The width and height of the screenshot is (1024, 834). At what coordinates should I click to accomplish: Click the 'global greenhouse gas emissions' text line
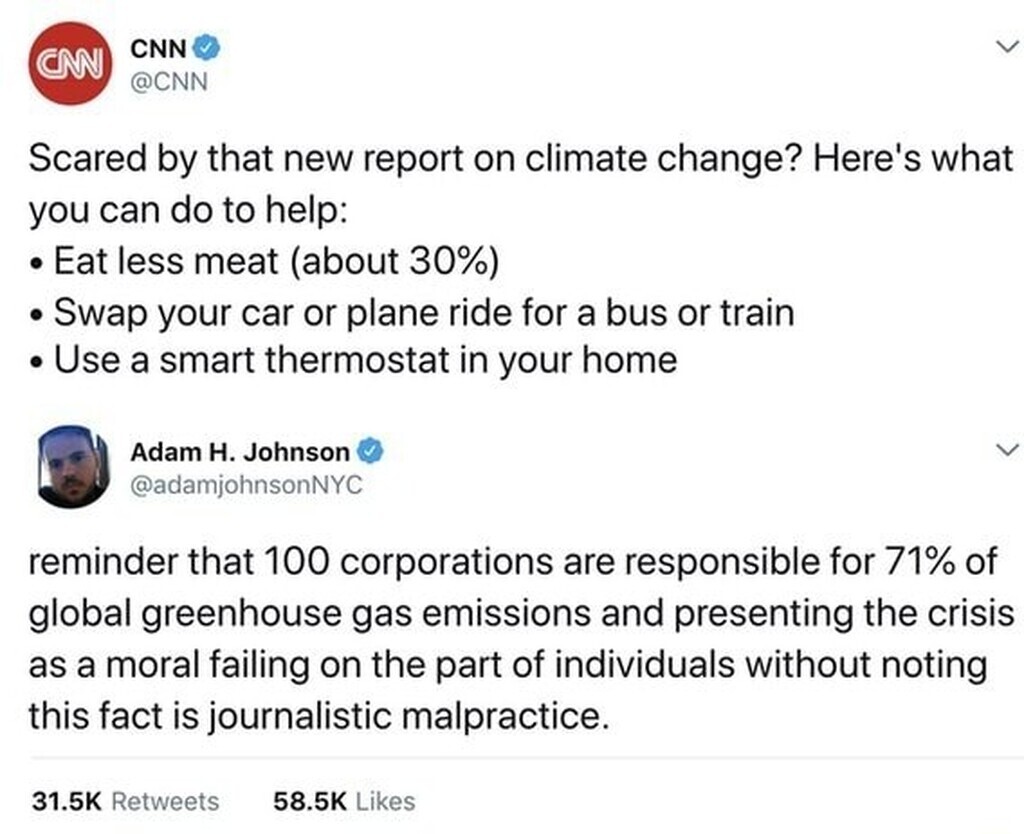click(x=521, y=614)
